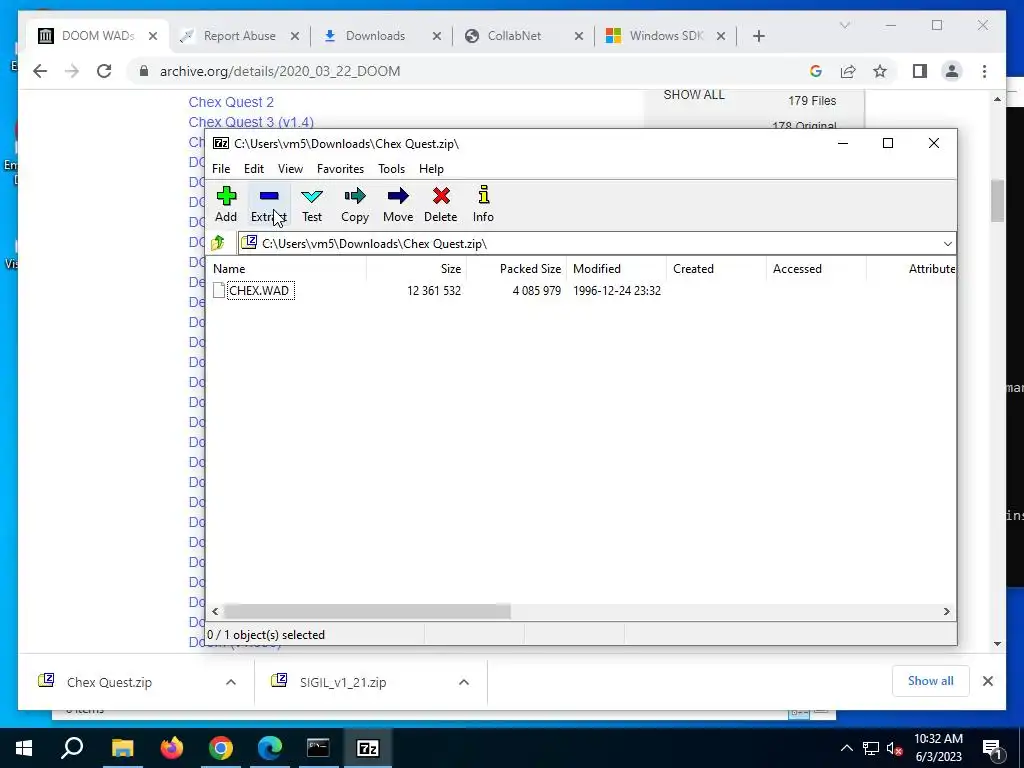The height and width of the screenshot is (768, 1024).
Task: Click the 7-Zip horizontal scrollbar thumb
Action: pos(367,611)
